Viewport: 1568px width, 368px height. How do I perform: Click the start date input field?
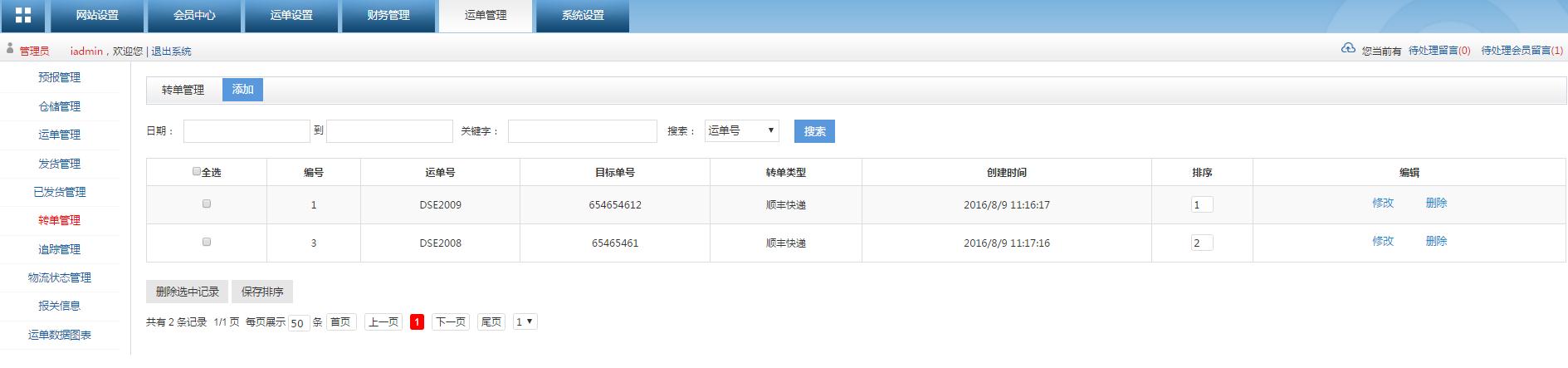coord(247,131)
